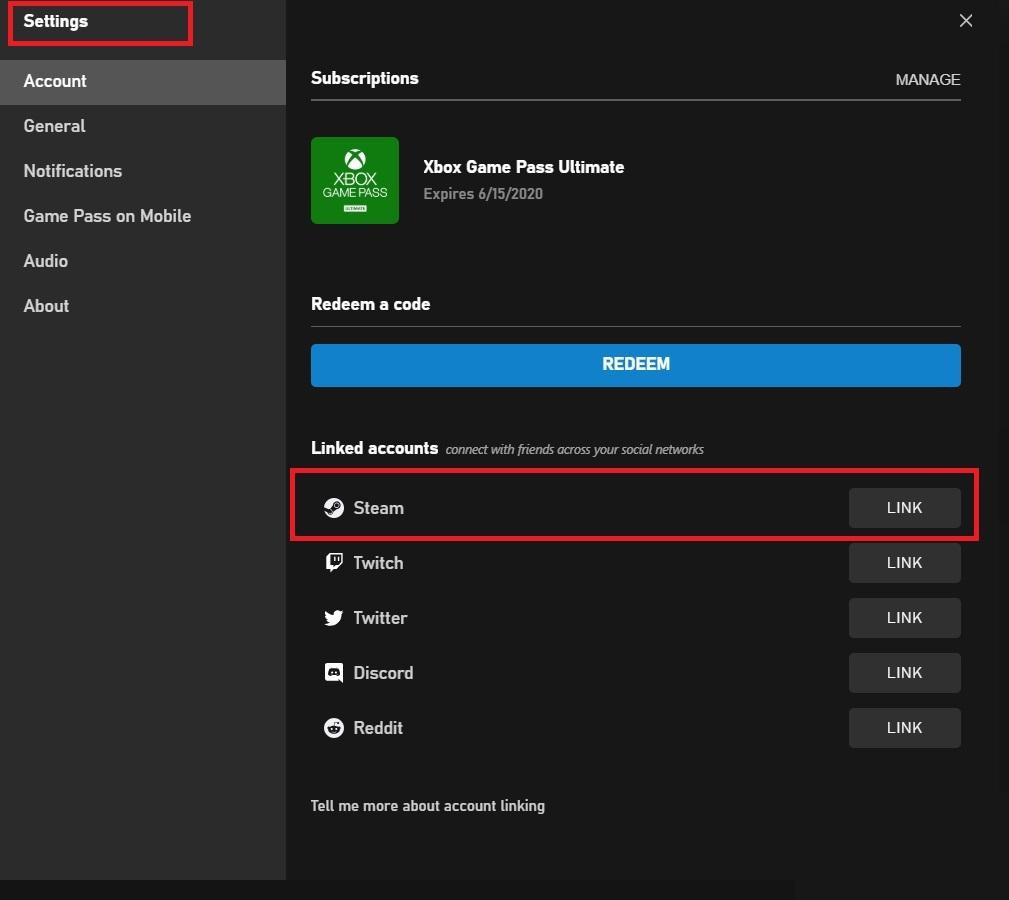This screenshot has width=1009, height=900.
Task: Close the Settings window
Action: (965, 21)
